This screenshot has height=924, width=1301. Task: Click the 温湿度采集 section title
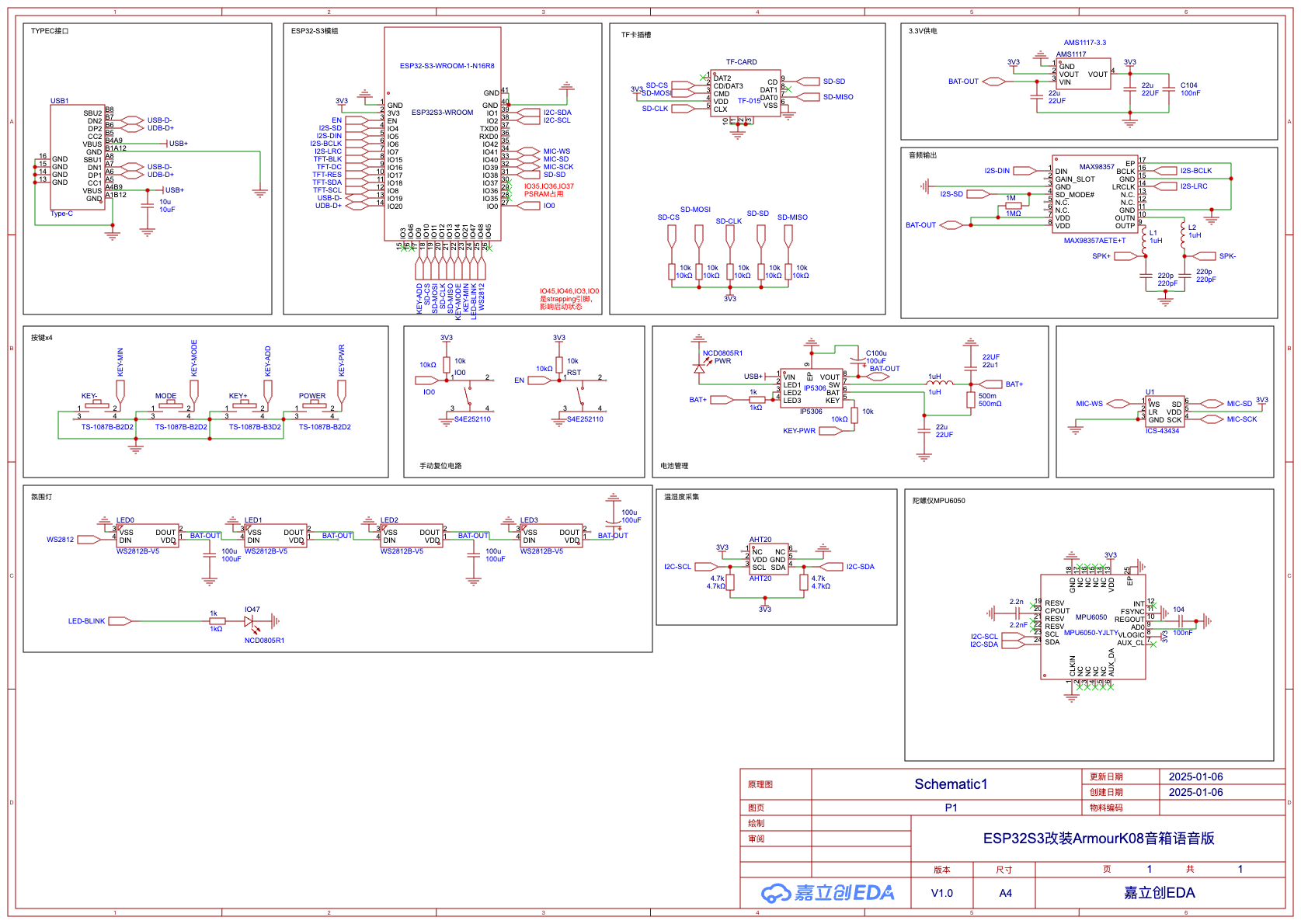point(681,497)
